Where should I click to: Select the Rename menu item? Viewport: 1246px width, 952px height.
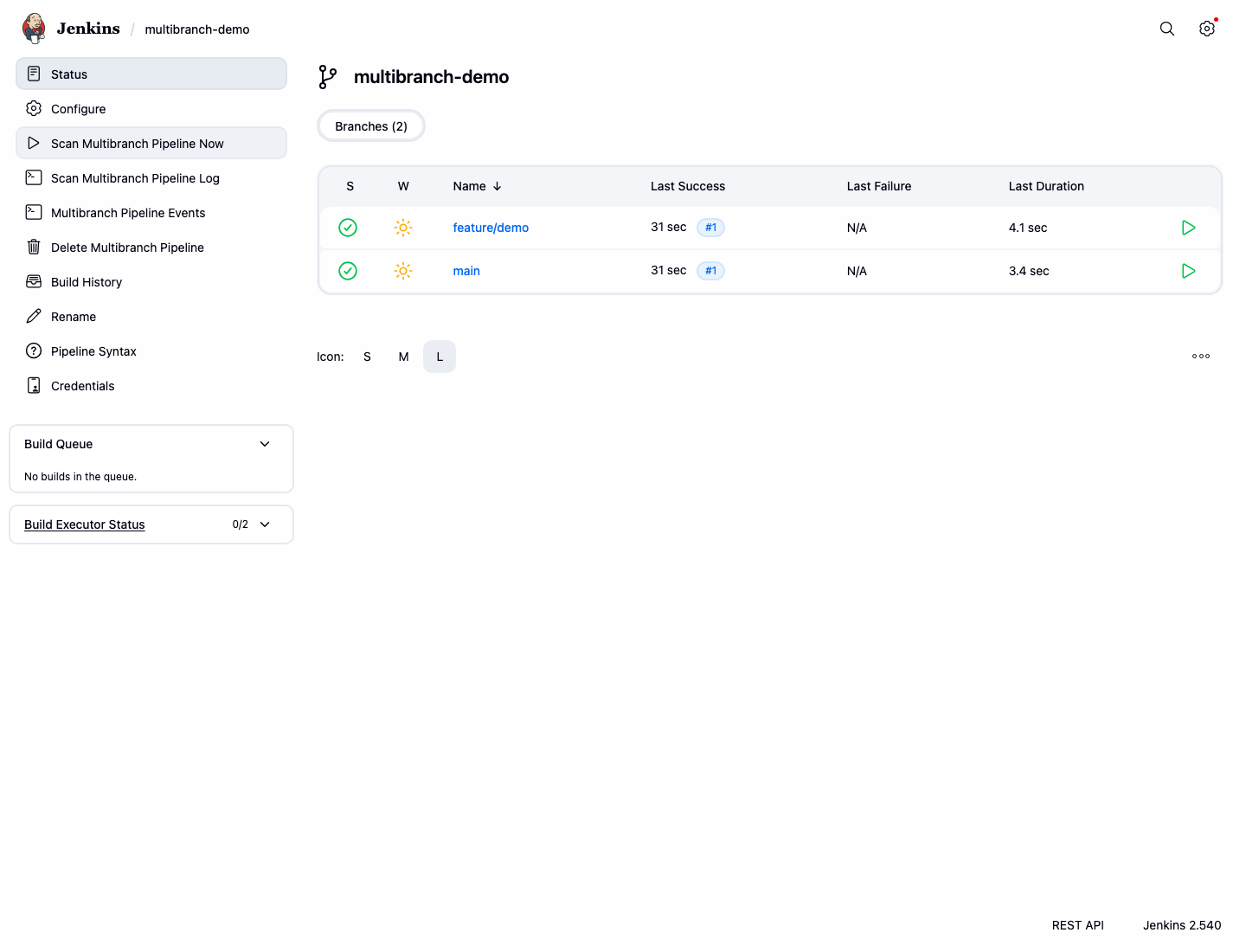click(x=151, y=316)
